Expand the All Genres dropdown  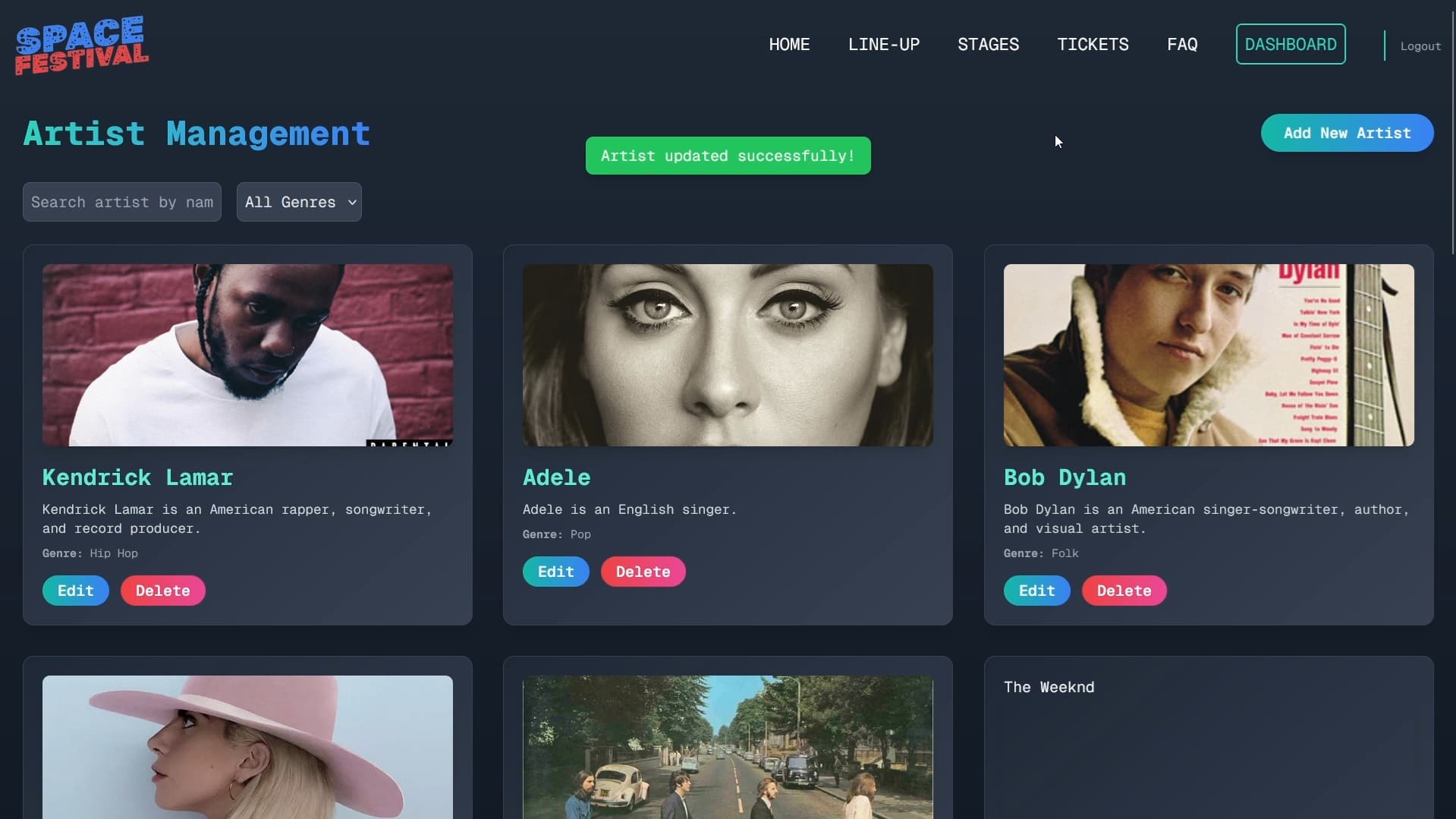pos(299,202)
